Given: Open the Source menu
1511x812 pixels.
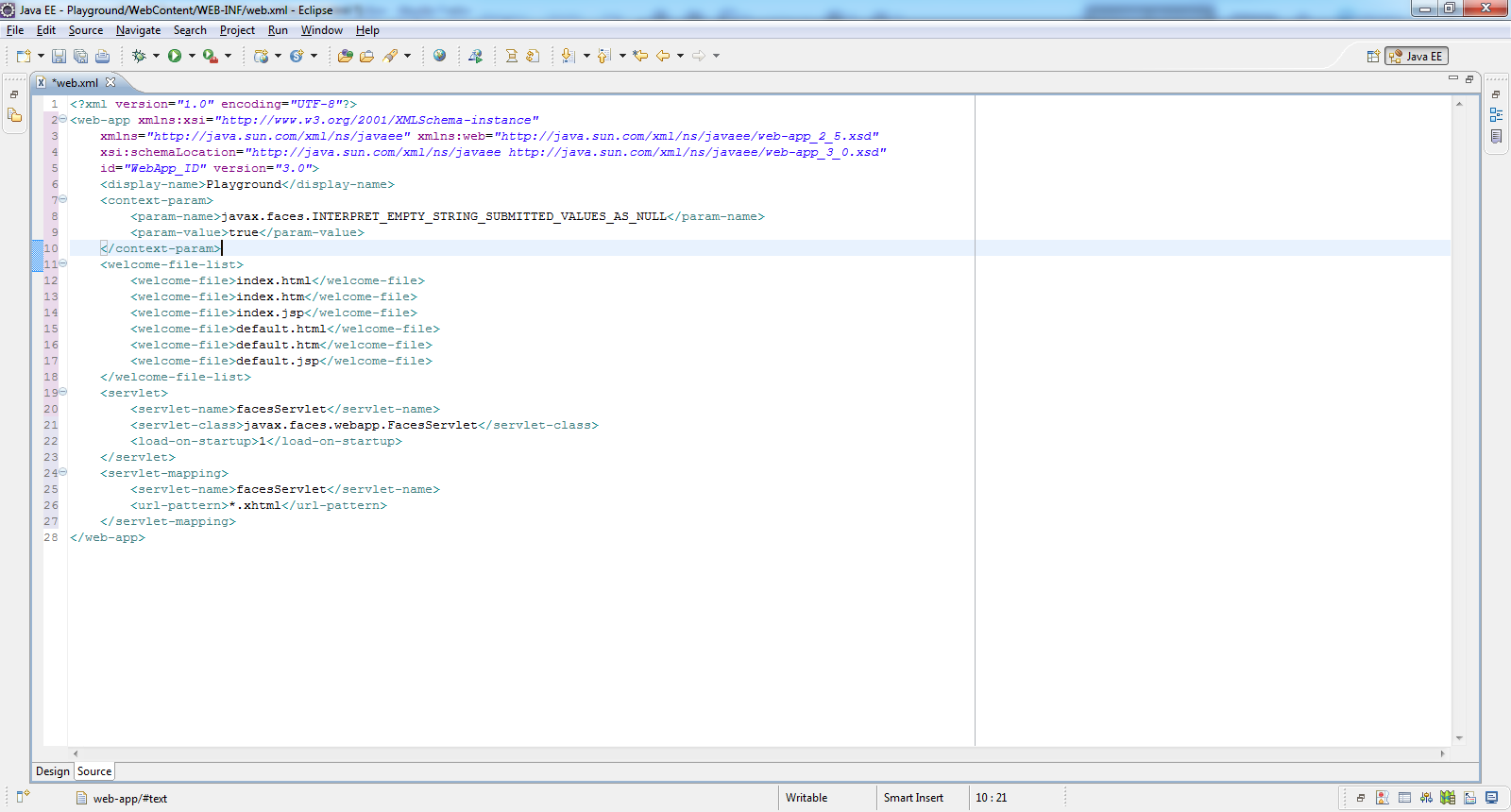Looking at the screenshot, I should [85, 30].
